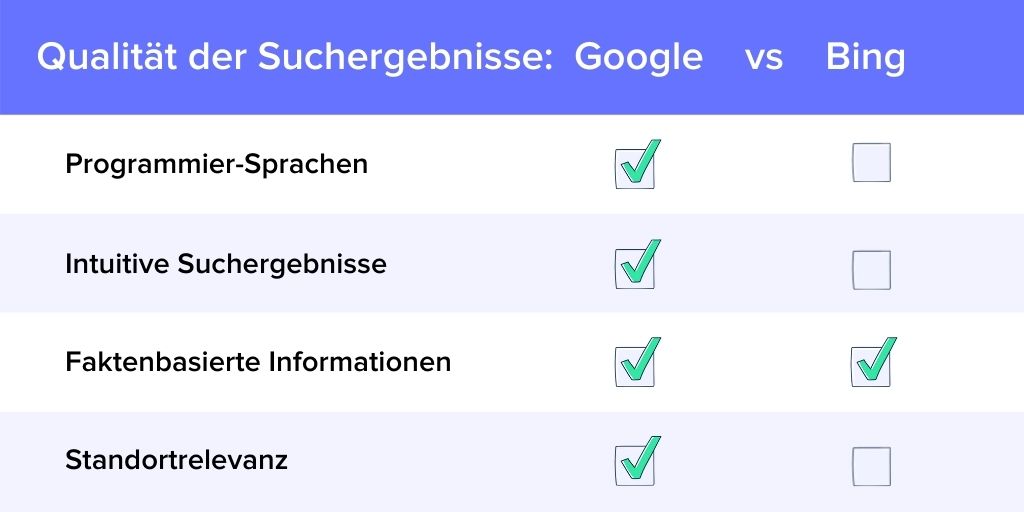This screenshot has height=512, width=1024.
Task: Select the Standortrelevanz row label
Action: (176, 460)
